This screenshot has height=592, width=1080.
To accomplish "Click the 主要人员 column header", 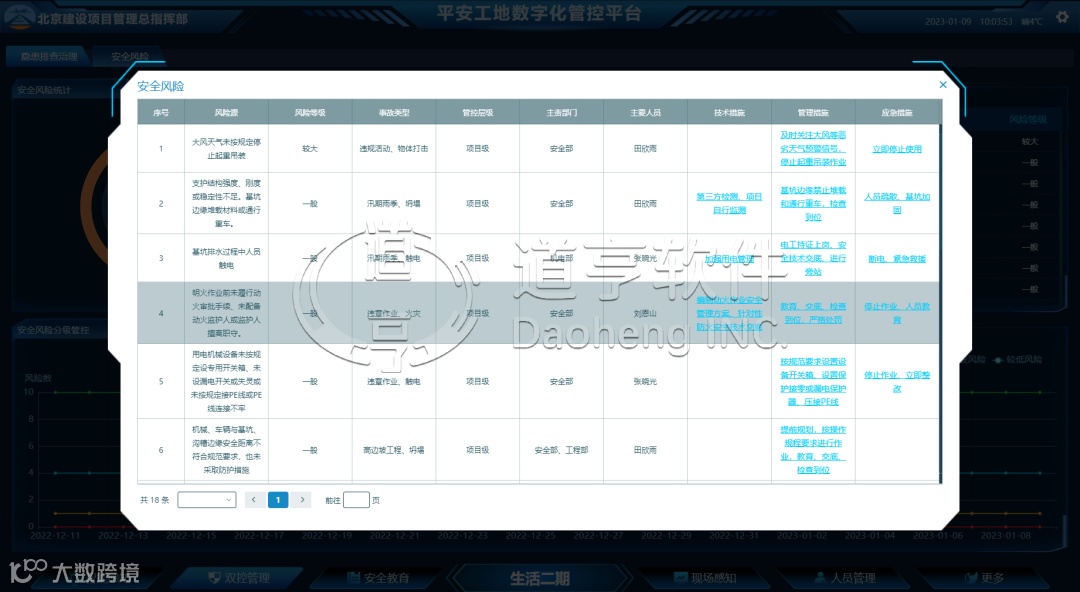I will point(645,112).
